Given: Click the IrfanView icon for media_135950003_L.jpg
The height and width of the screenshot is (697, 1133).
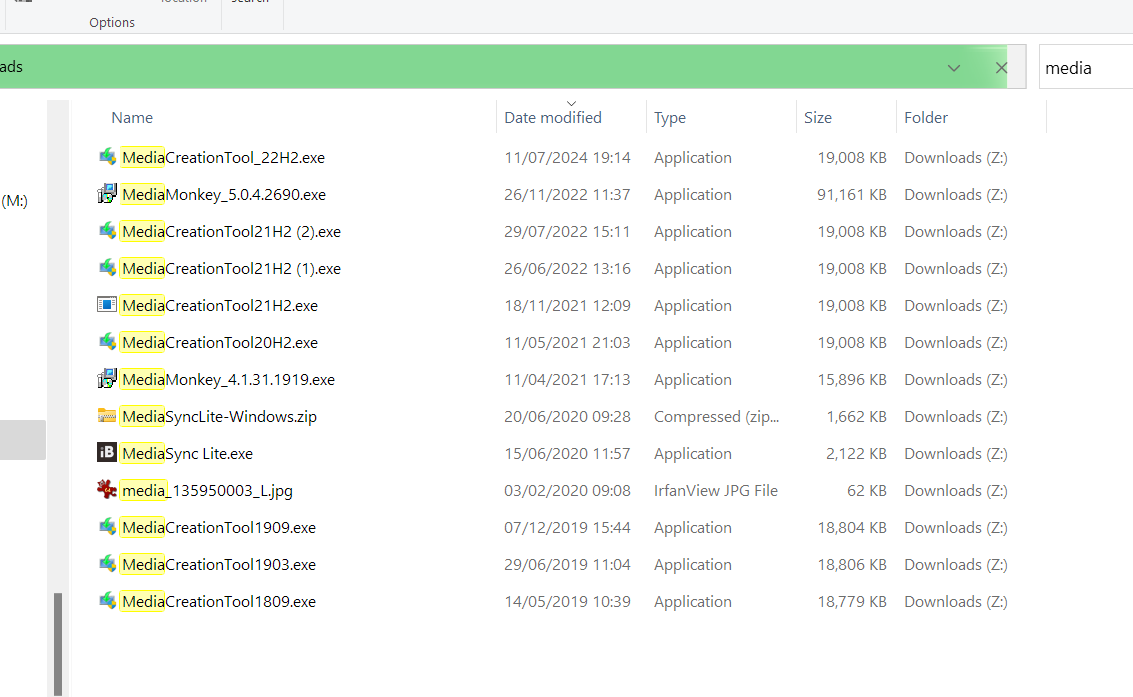Looking at the screenshot, I should tap(107, 490).
